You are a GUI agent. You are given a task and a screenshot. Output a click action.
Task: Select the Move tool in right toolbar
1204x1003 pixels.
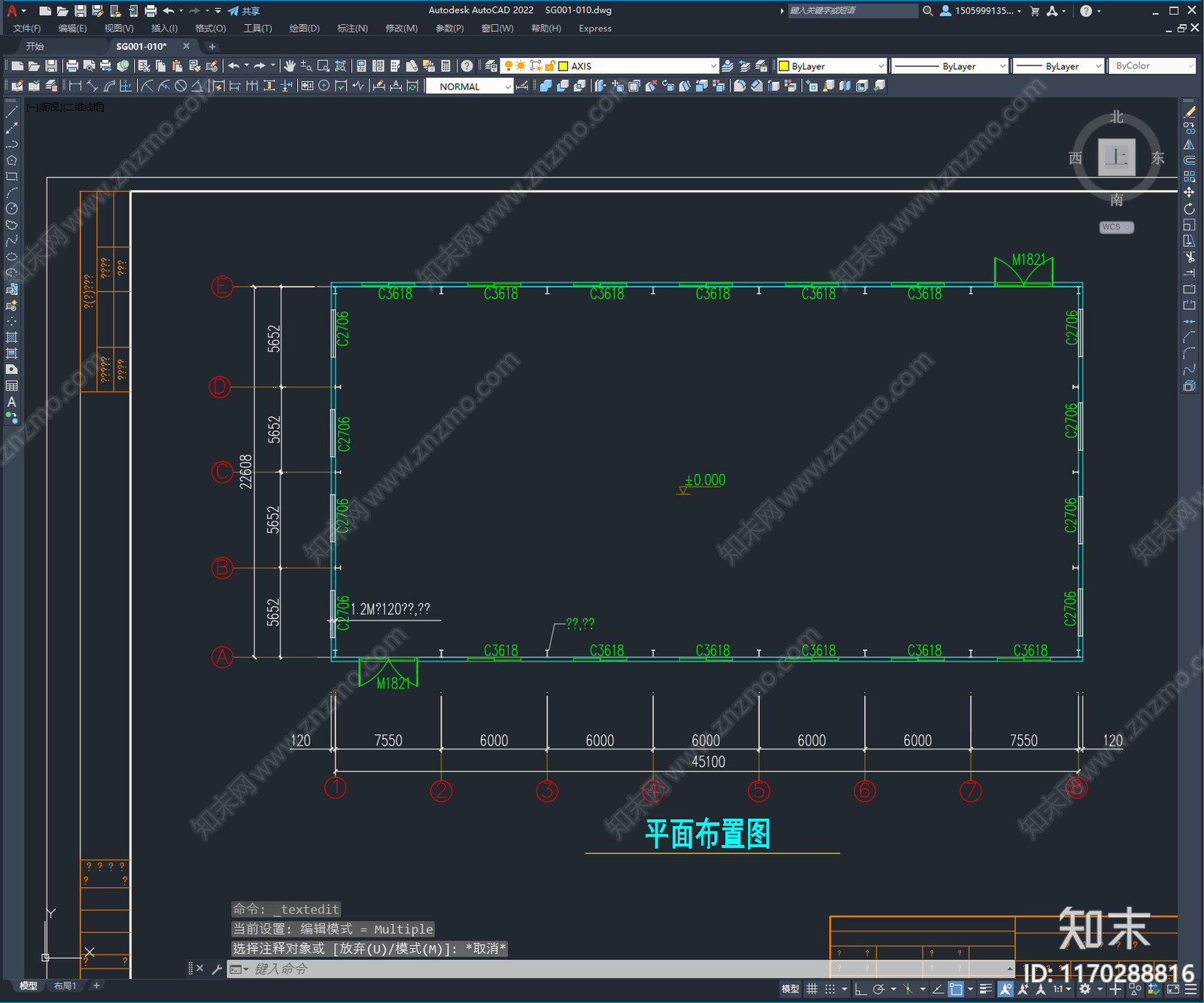(x=1189, y=193)
